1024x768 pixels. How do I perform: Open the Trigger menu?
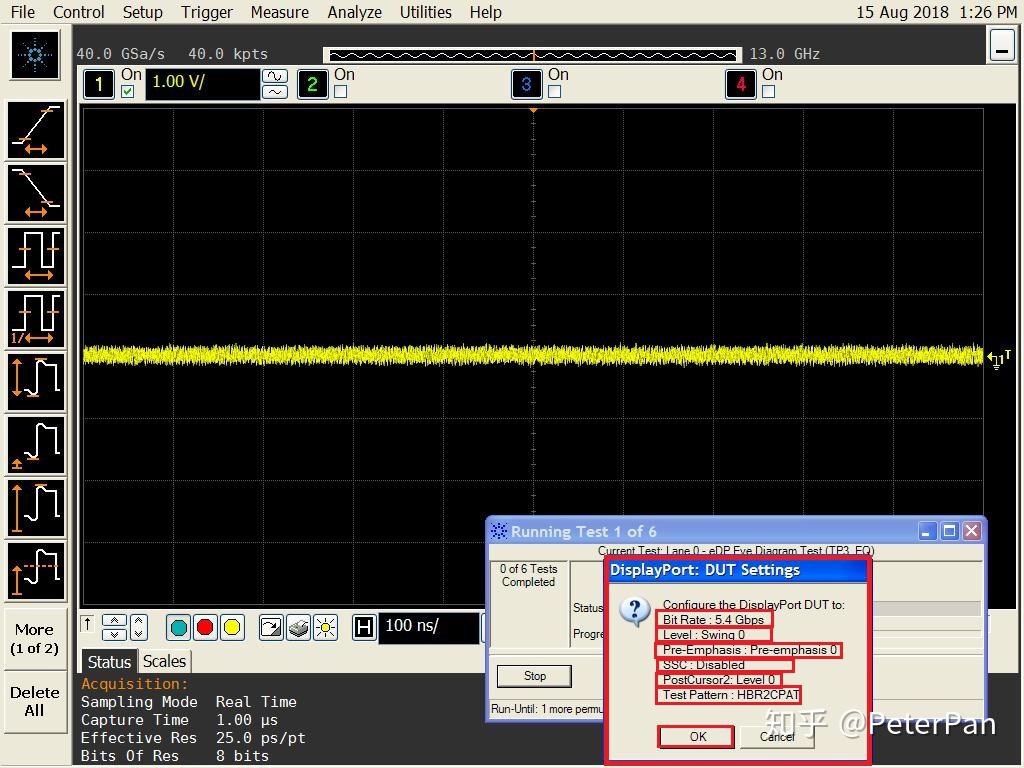pos(207,12)
